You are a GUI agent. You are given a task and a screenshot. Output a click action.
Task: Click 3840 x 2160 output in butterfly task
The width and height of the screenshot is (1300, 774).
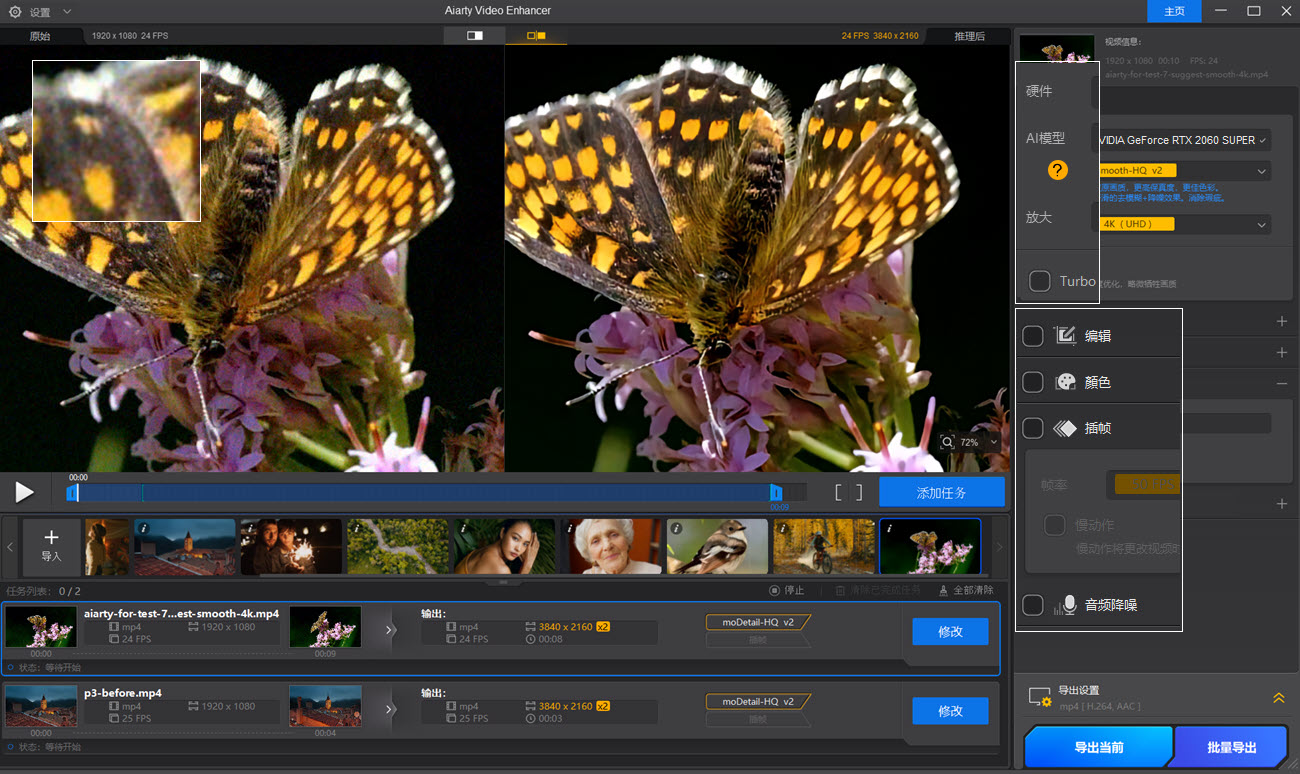[x=566, y=626]
